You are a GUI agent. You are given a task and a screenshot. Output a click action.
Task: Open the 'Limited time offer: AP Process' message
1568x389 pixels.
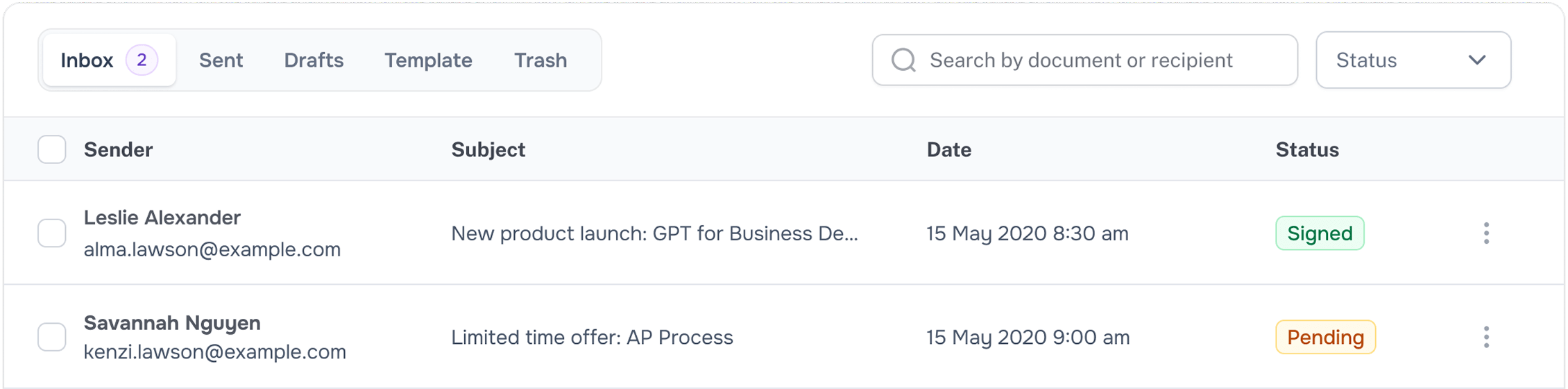pos(592,338)
